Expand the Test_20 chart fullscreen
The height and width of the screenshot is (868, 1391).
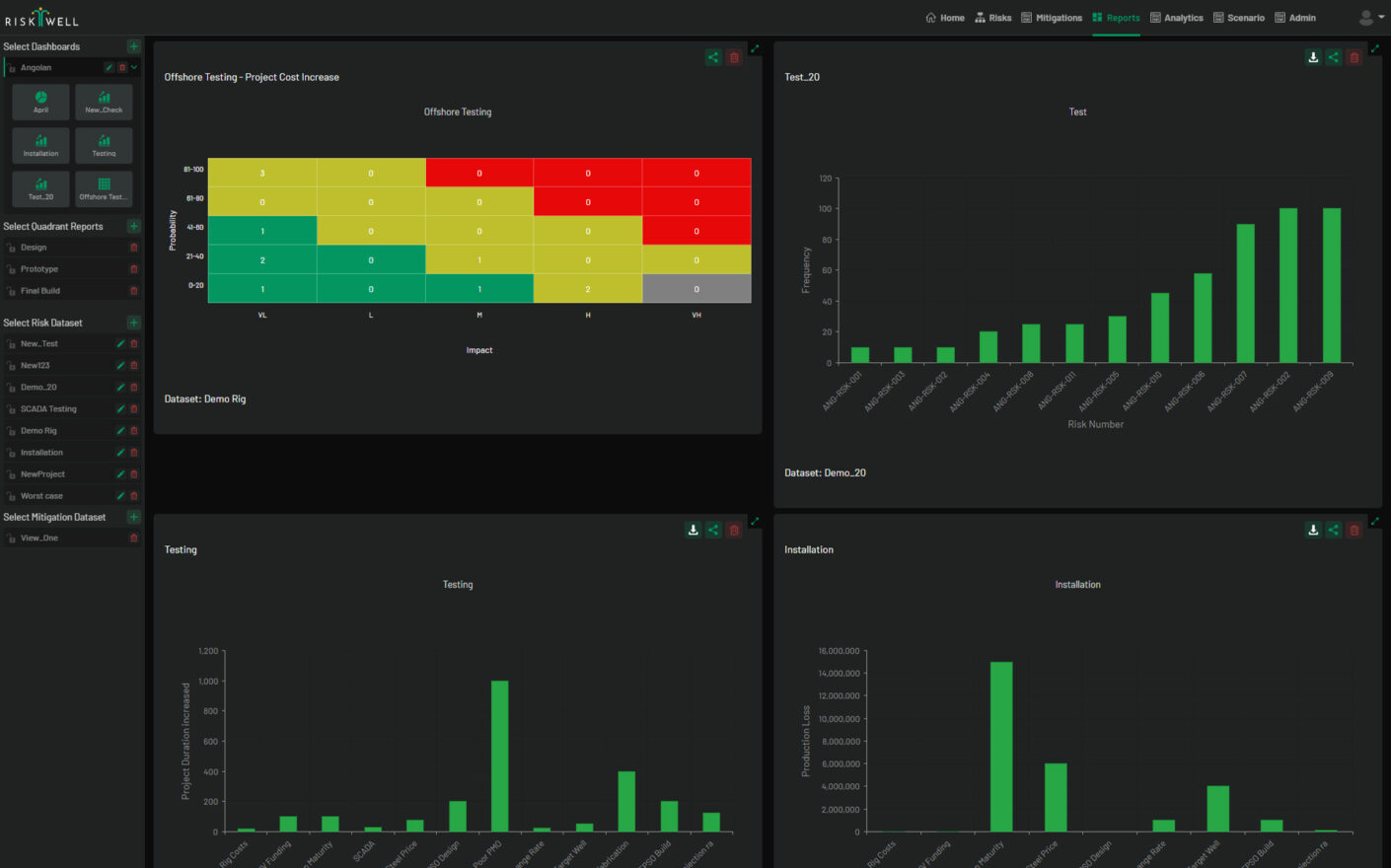(x=1375, y=48)
